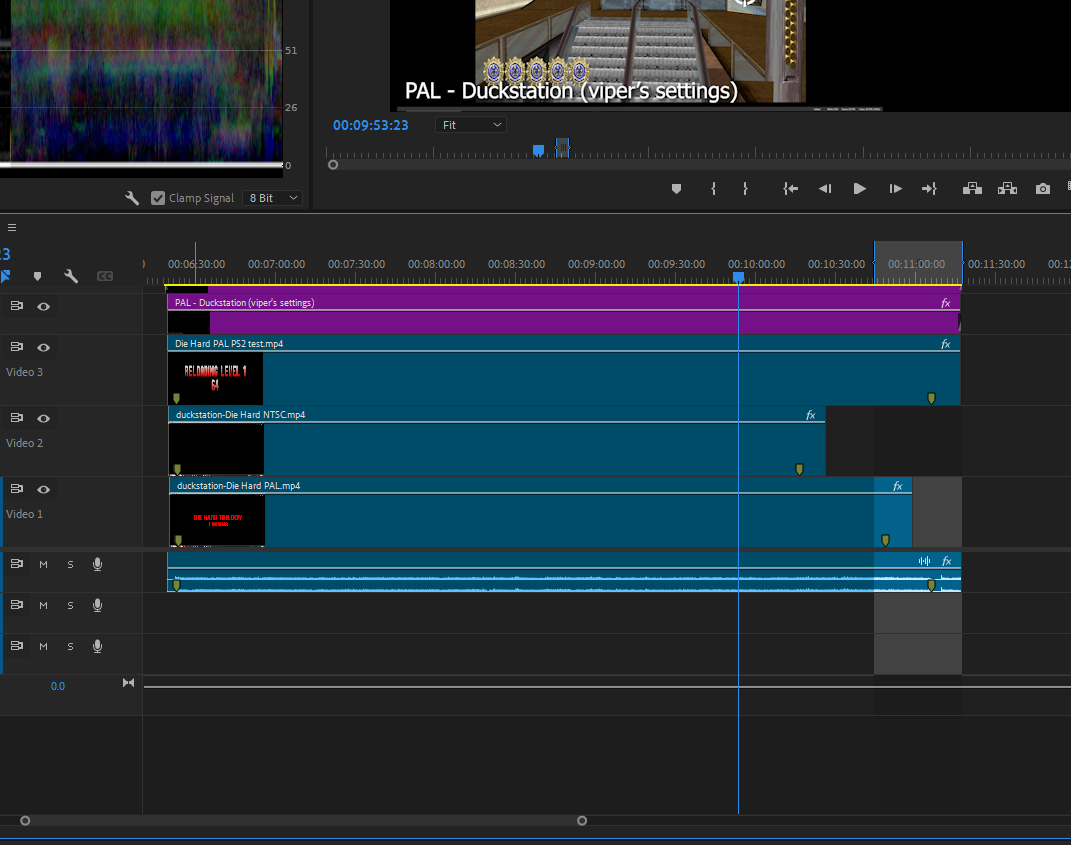1071x845 pixels.
Task: Hide Video 3 track output
Action: pos(44,348)
